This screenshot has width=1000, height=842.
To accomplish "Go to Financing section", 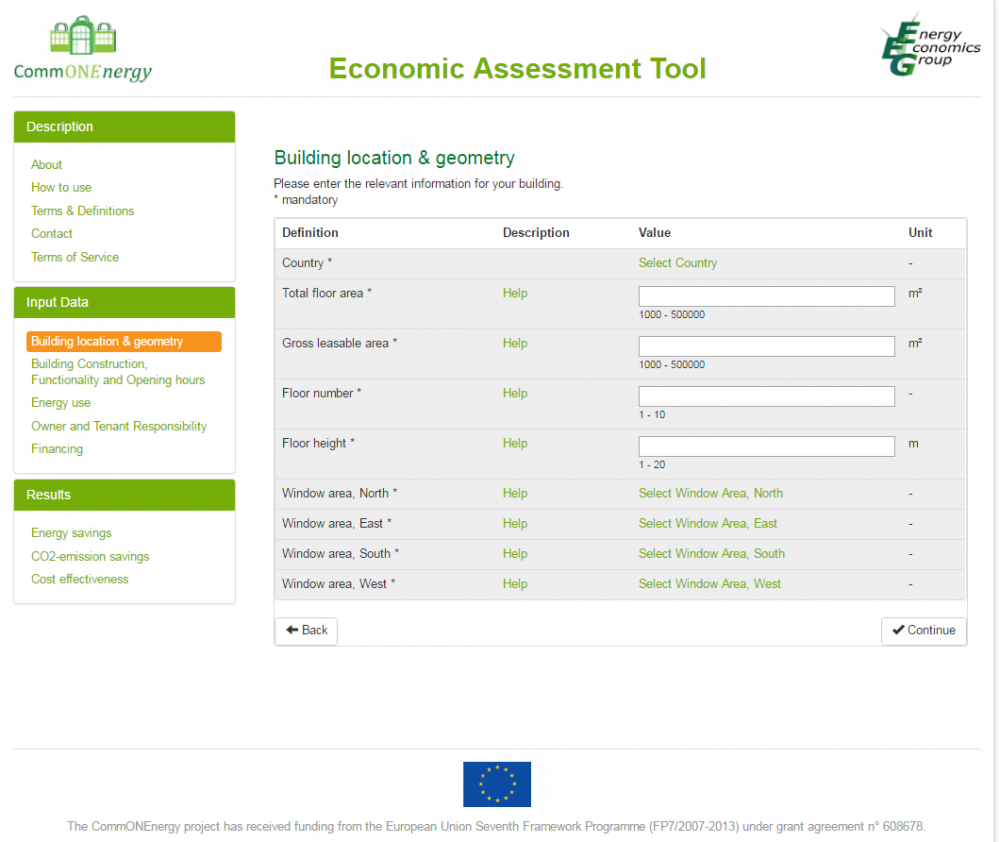I will point(57,449).
